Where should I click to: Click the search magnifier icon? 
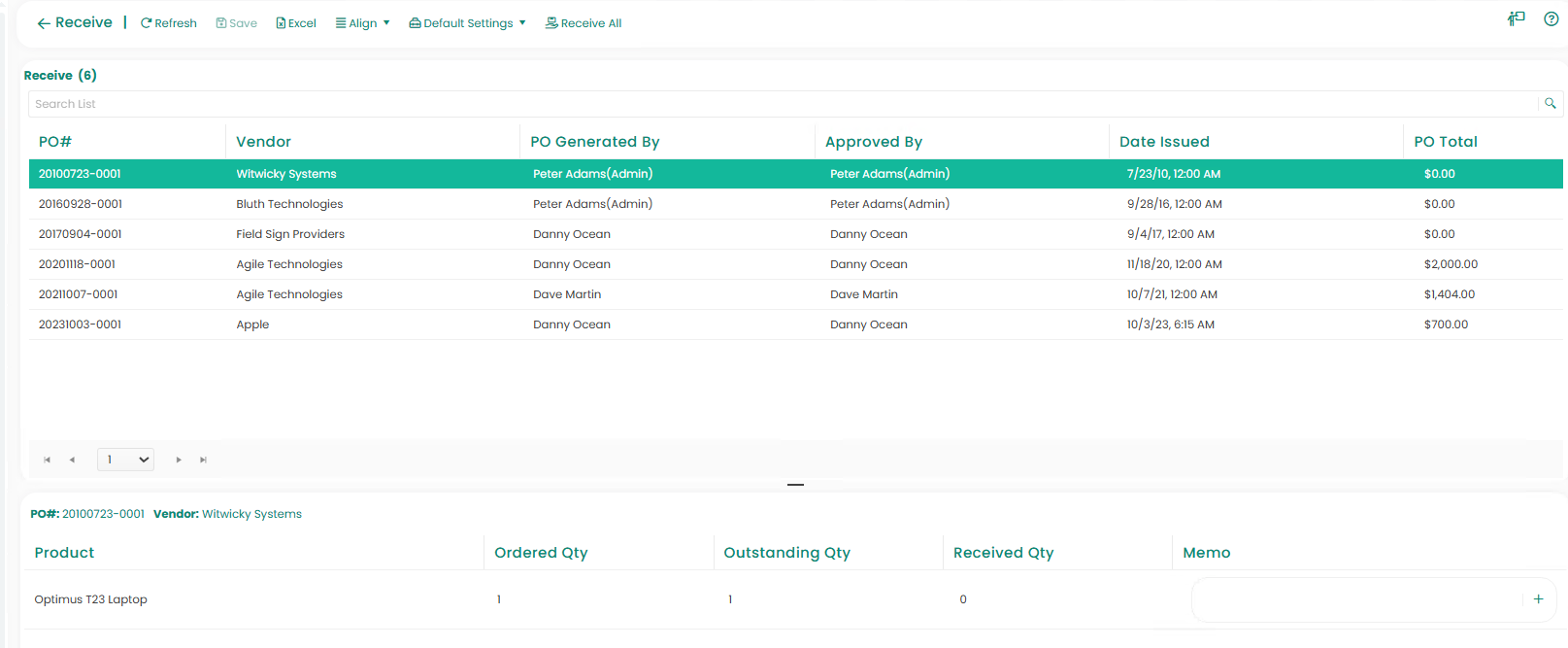pos(1550,104)
